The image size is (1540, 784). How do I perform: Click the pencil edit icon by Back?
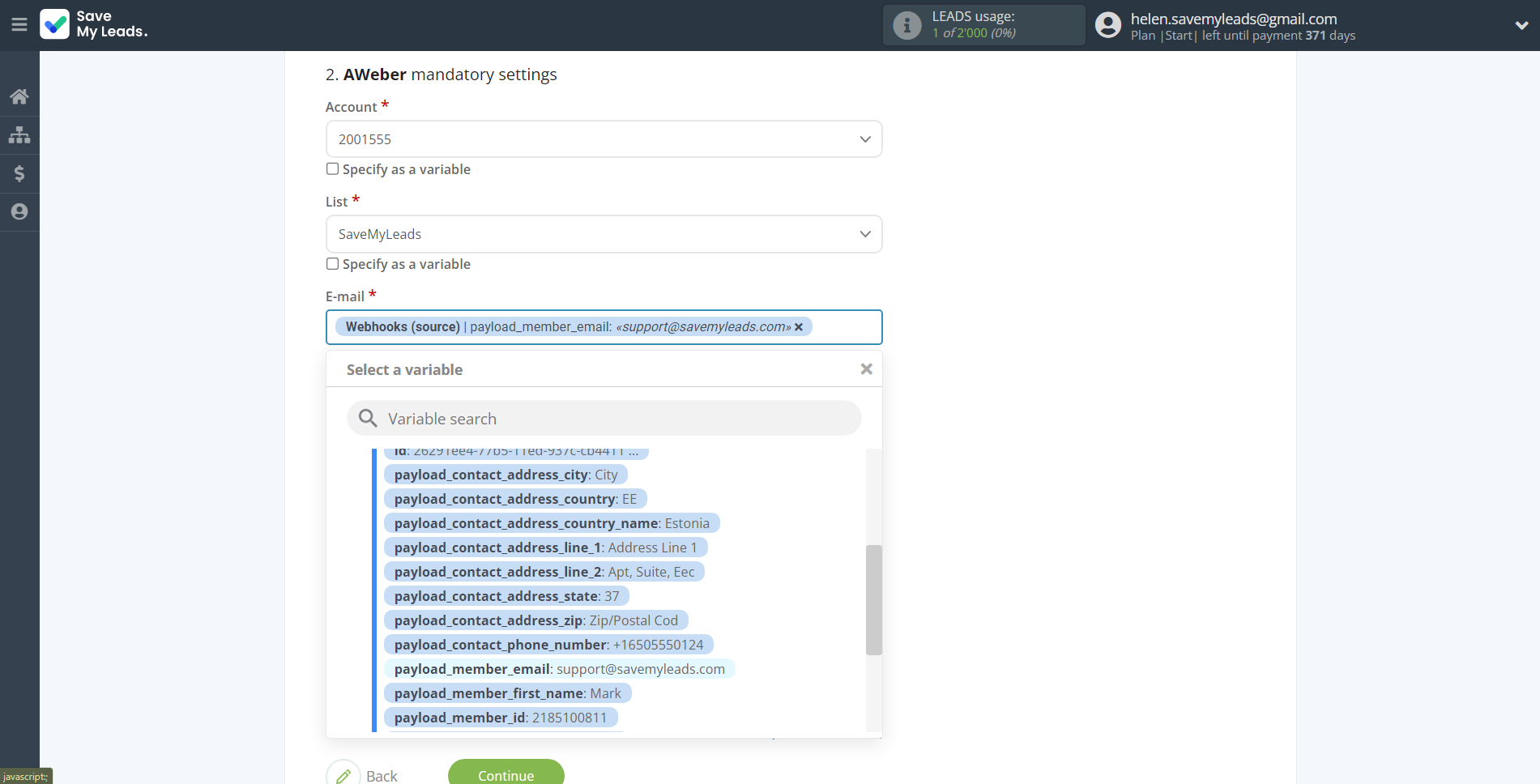tap(343, 775)
